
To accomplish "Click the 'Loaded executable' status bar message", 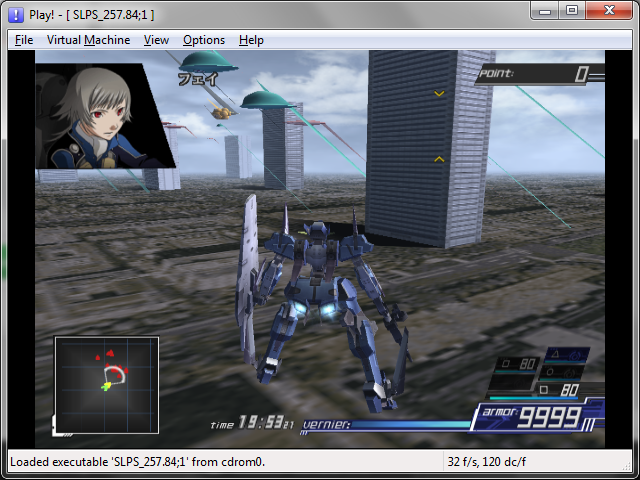I will [138, 462].
